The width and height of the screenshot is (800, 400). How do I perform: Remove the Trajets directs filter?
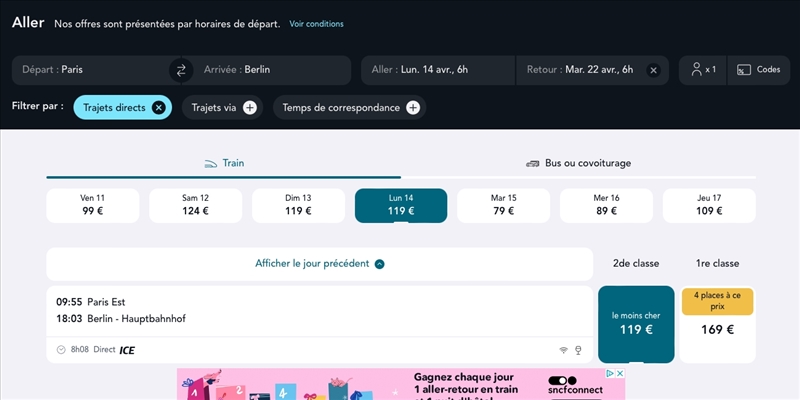(159, 108)
